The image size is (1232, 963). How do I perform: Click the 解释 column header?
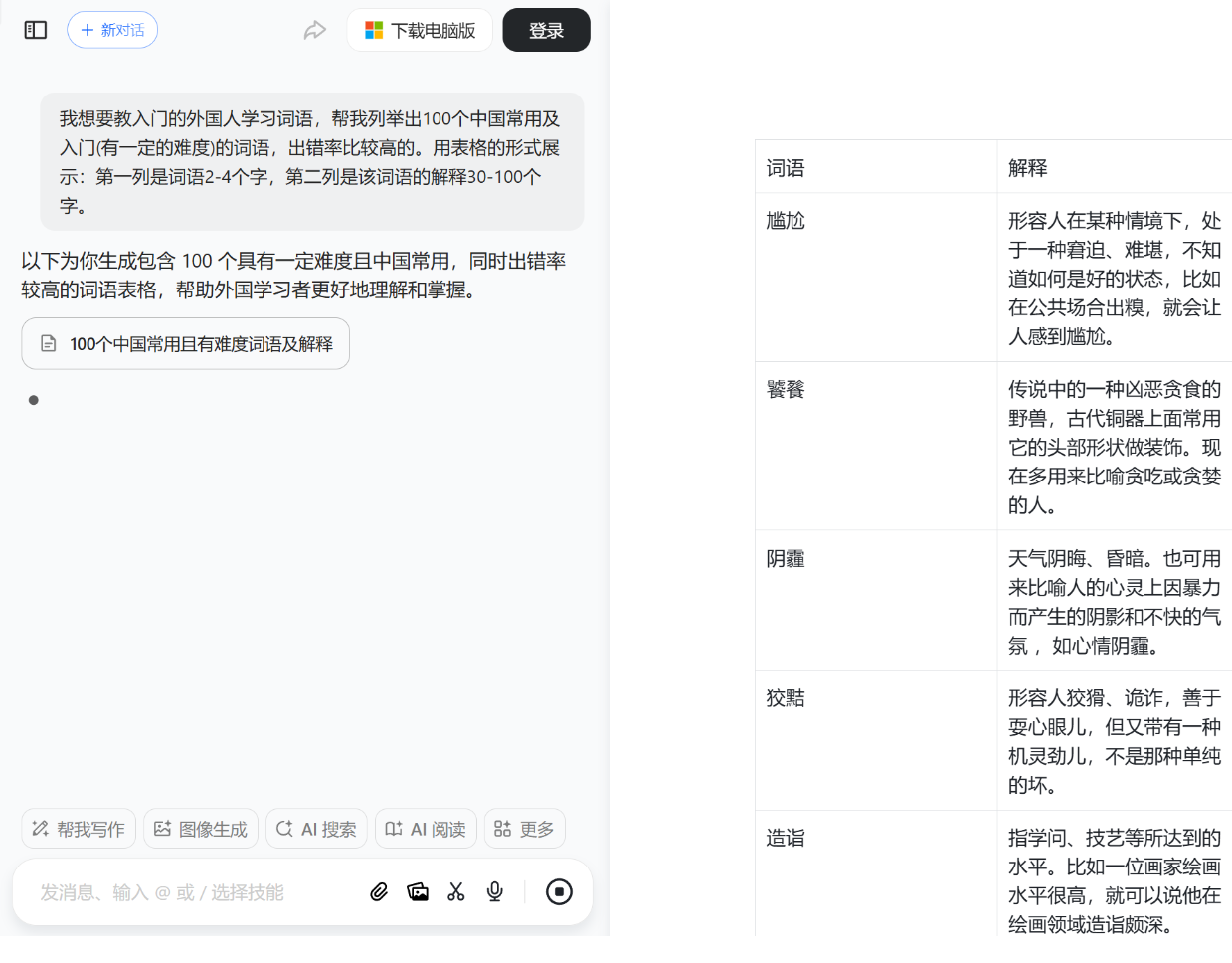[1028, 168]
